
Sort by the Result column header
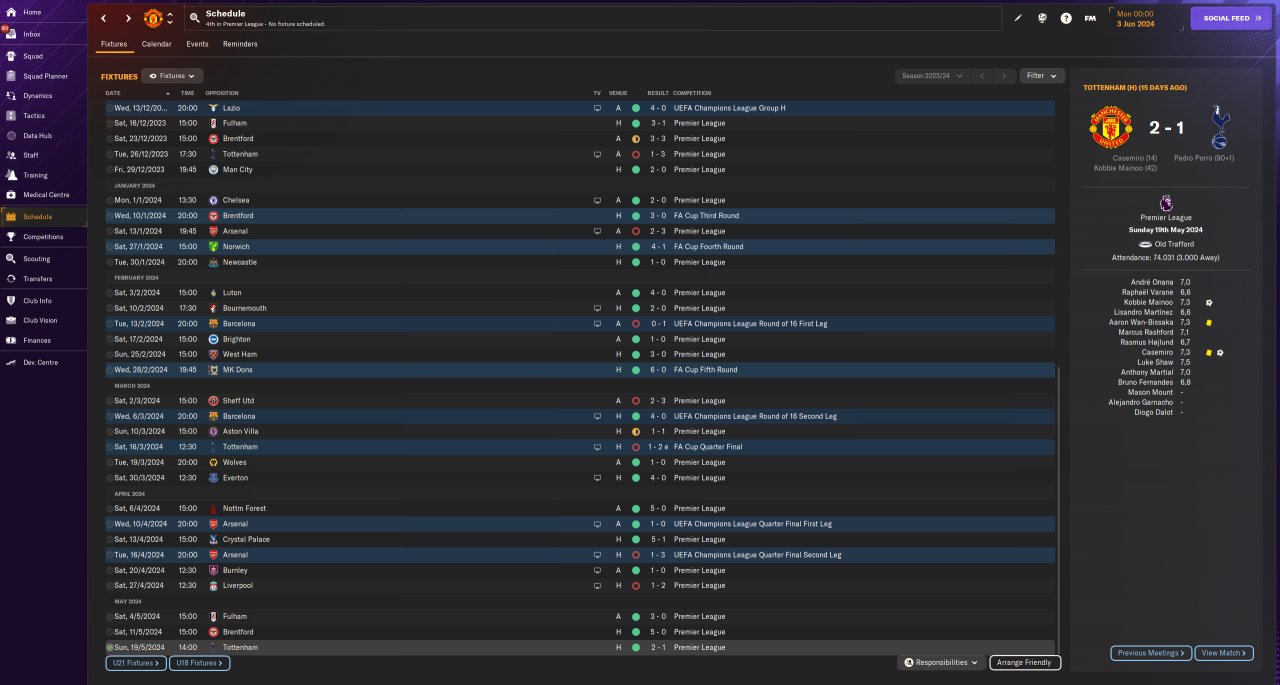click(658, 93)
